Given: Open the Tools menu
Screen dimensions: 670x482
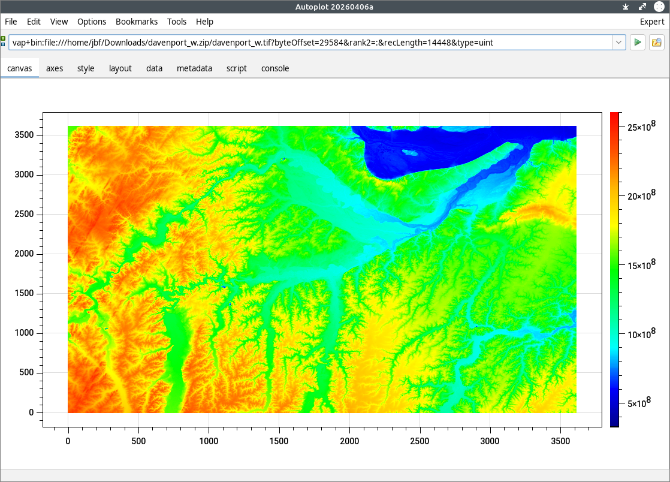Looking at the screenshot, I should (x=177, y=21).
